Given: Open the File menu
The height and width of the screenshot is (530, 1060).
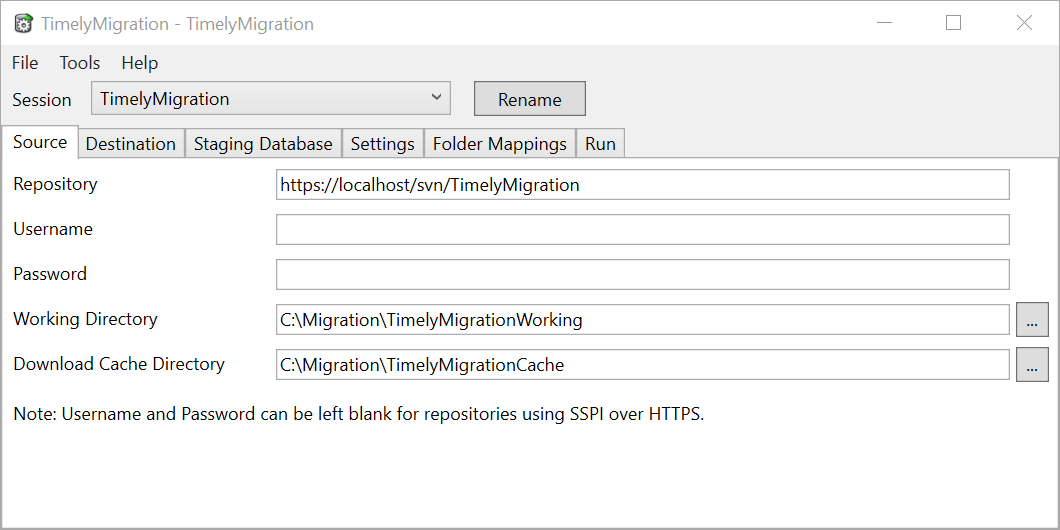Looking at the screenshot, I should click(25, 63).
